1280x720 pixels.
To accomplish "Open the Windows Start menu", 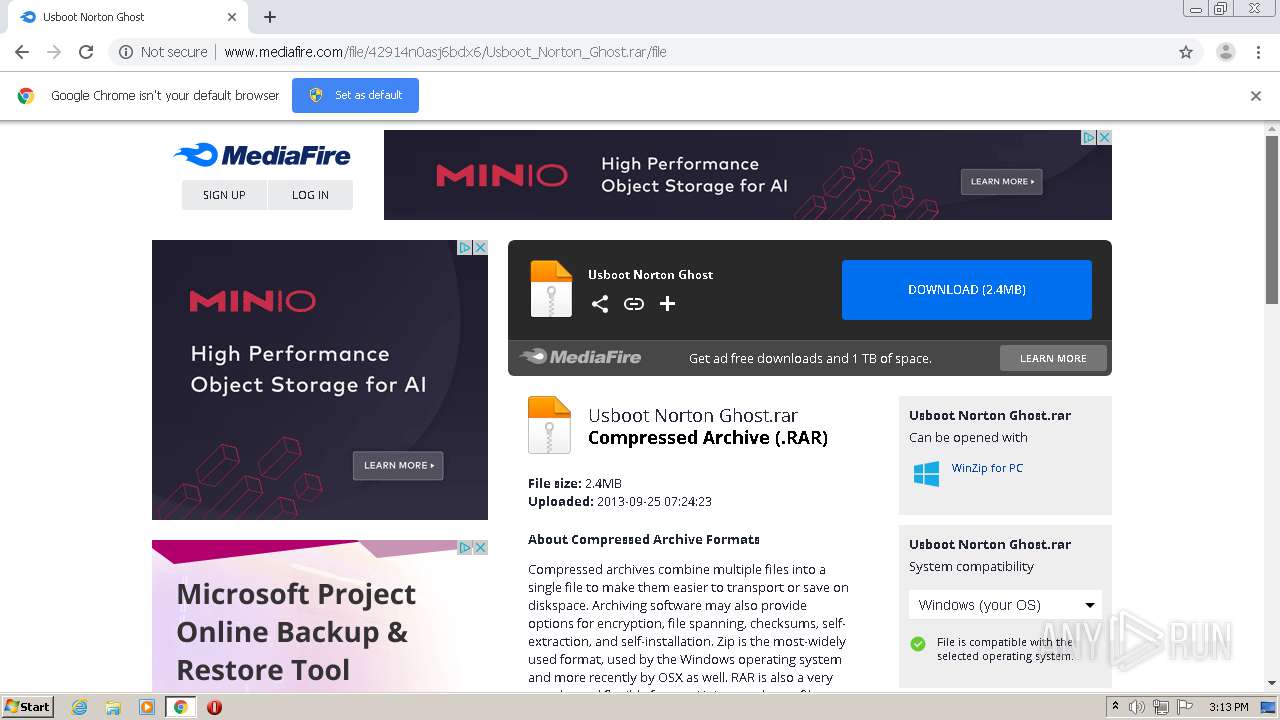I will point(28,707).
